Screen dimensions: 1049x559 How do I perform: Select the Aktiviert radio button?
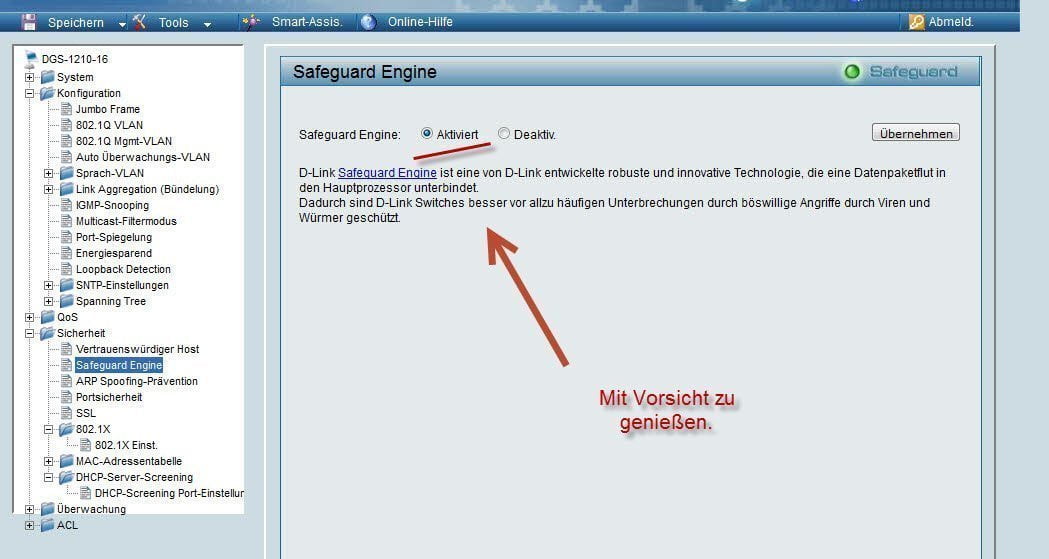tap(427, 133)
